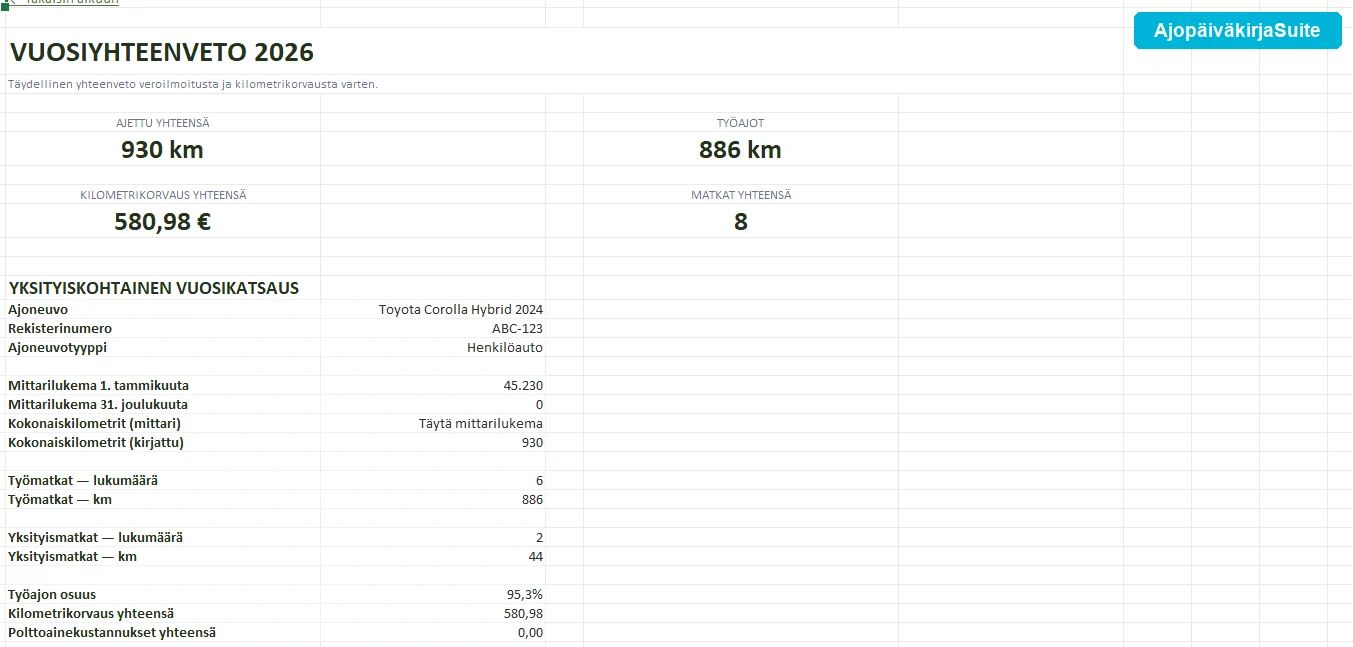Viewport: 1353px width, 647px height.
Task: Click the ABC-123 registration number cell
Action: tap(433, 329)
